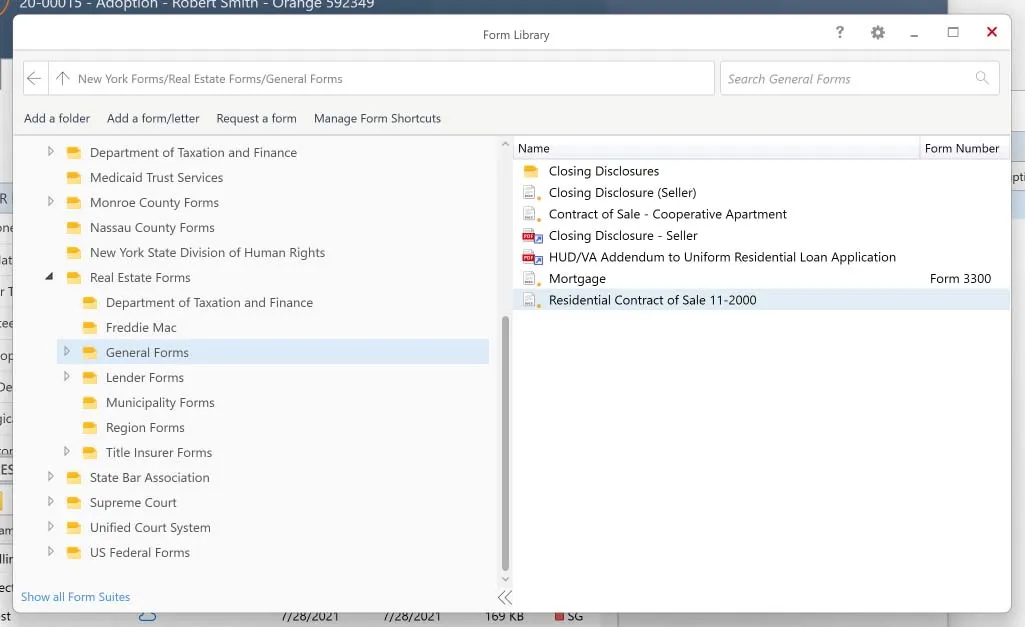The height and width of the screenshot is (627, 1025).
Task: Select Department of Taxation and Finance under Real Estate
Action: (x=209, y=303)
